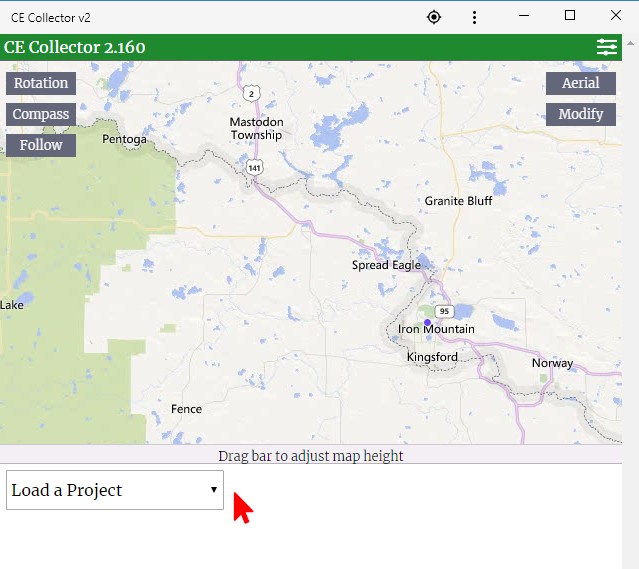Minimize the CE Collector window
639x569 pixels.
524,16
